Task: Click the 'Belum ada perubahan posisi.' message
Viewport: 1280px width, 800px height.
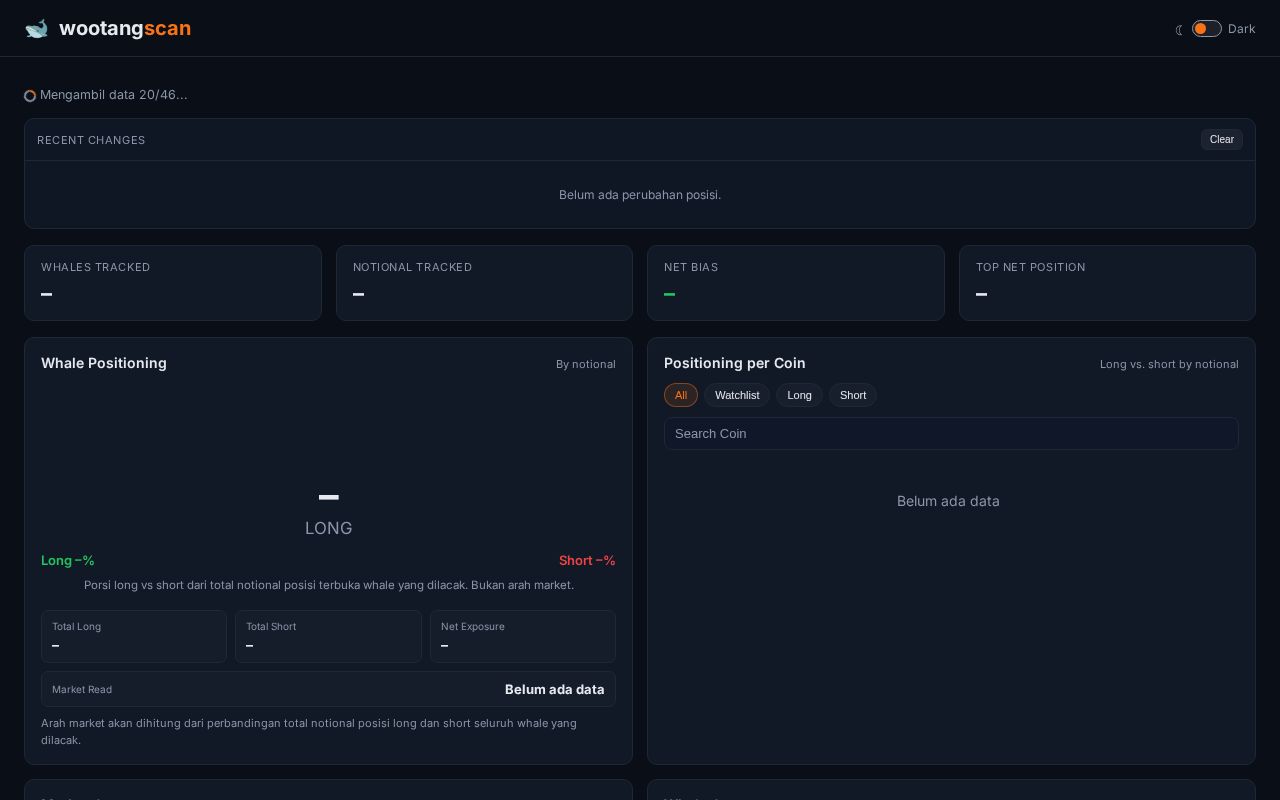Action: pyautogui.click(x=640, y=195)
